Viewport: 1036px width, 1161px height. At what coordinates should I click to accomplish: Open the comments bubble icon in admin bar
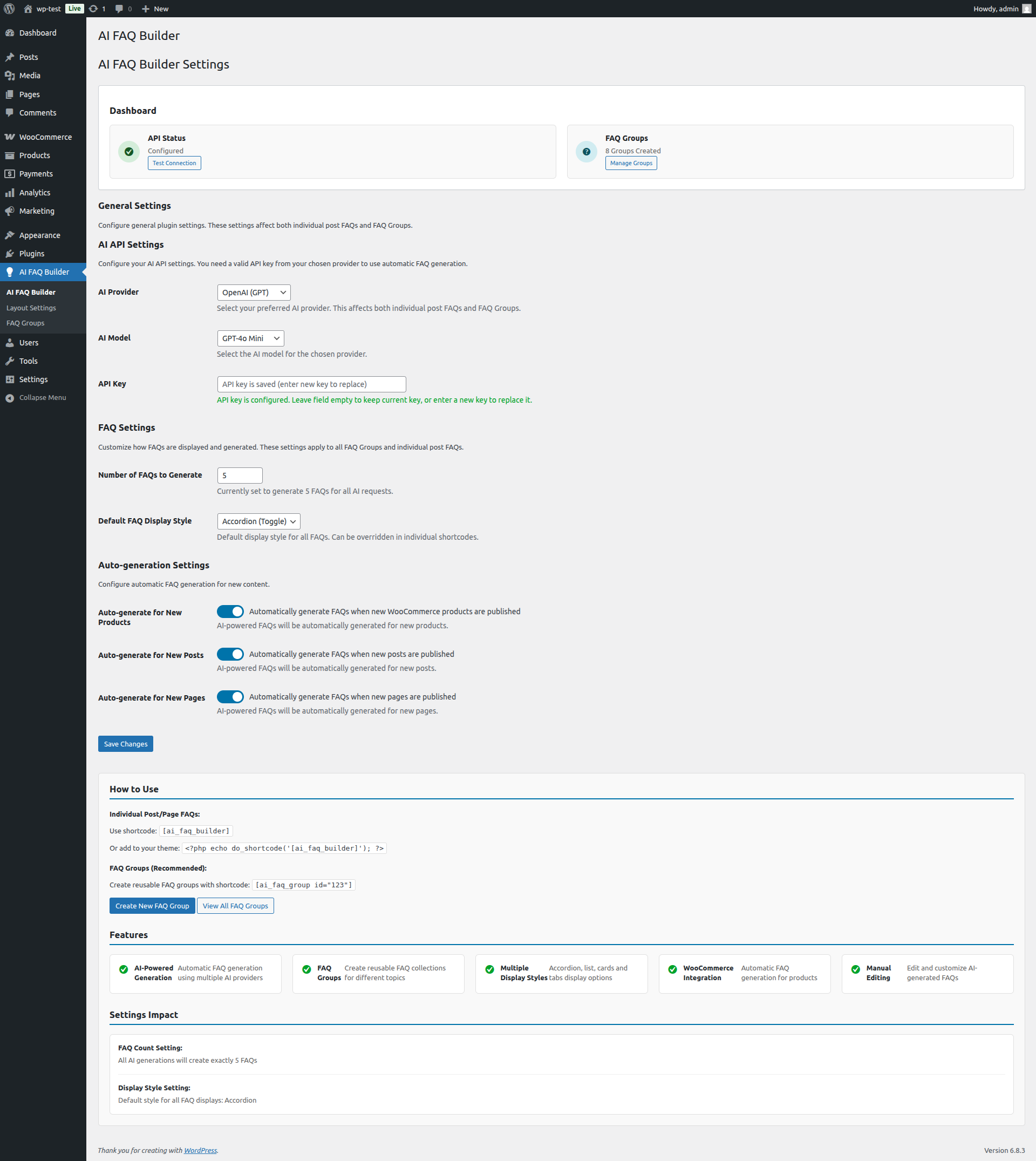point(119,9)
